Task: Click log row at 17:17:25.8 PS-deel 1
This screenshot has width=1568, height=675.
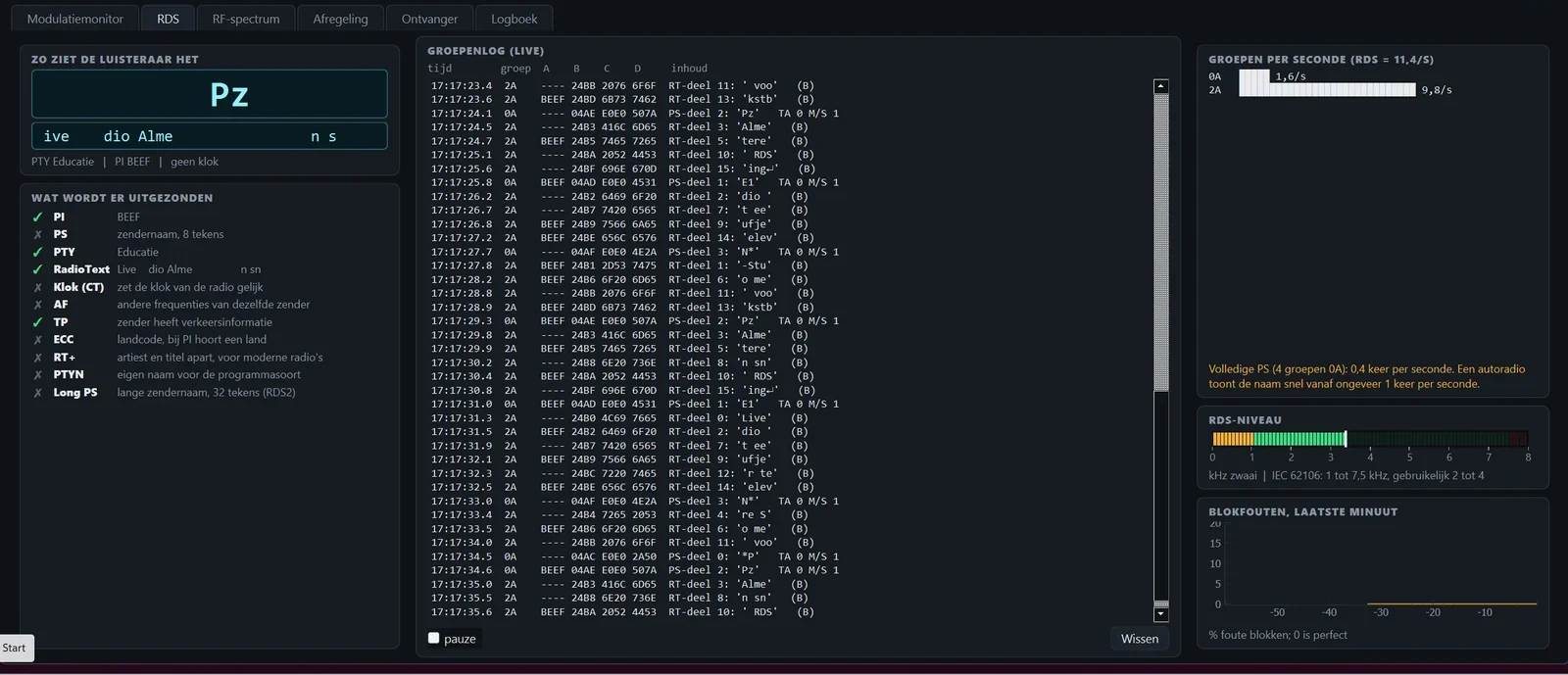Action: (x=635, y=183)
